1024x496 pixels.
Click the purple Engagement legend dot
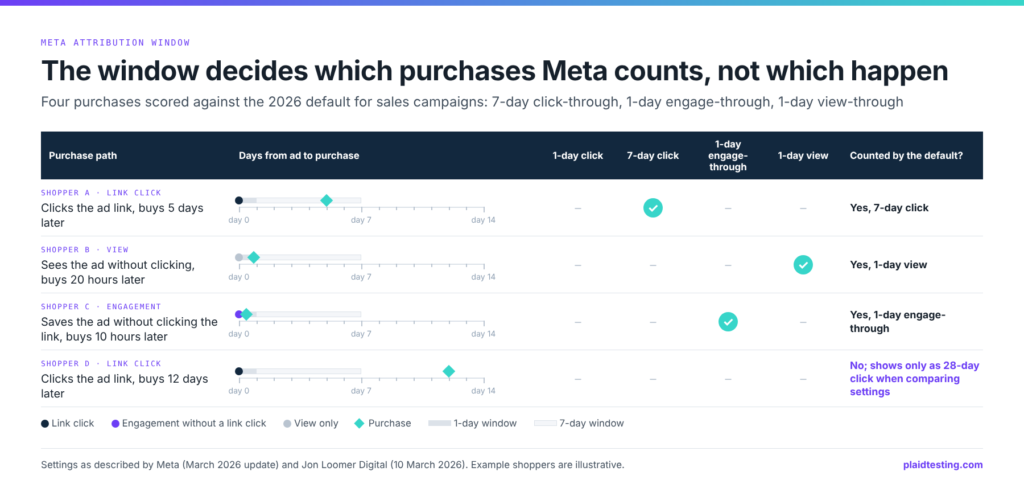[116, 424]
